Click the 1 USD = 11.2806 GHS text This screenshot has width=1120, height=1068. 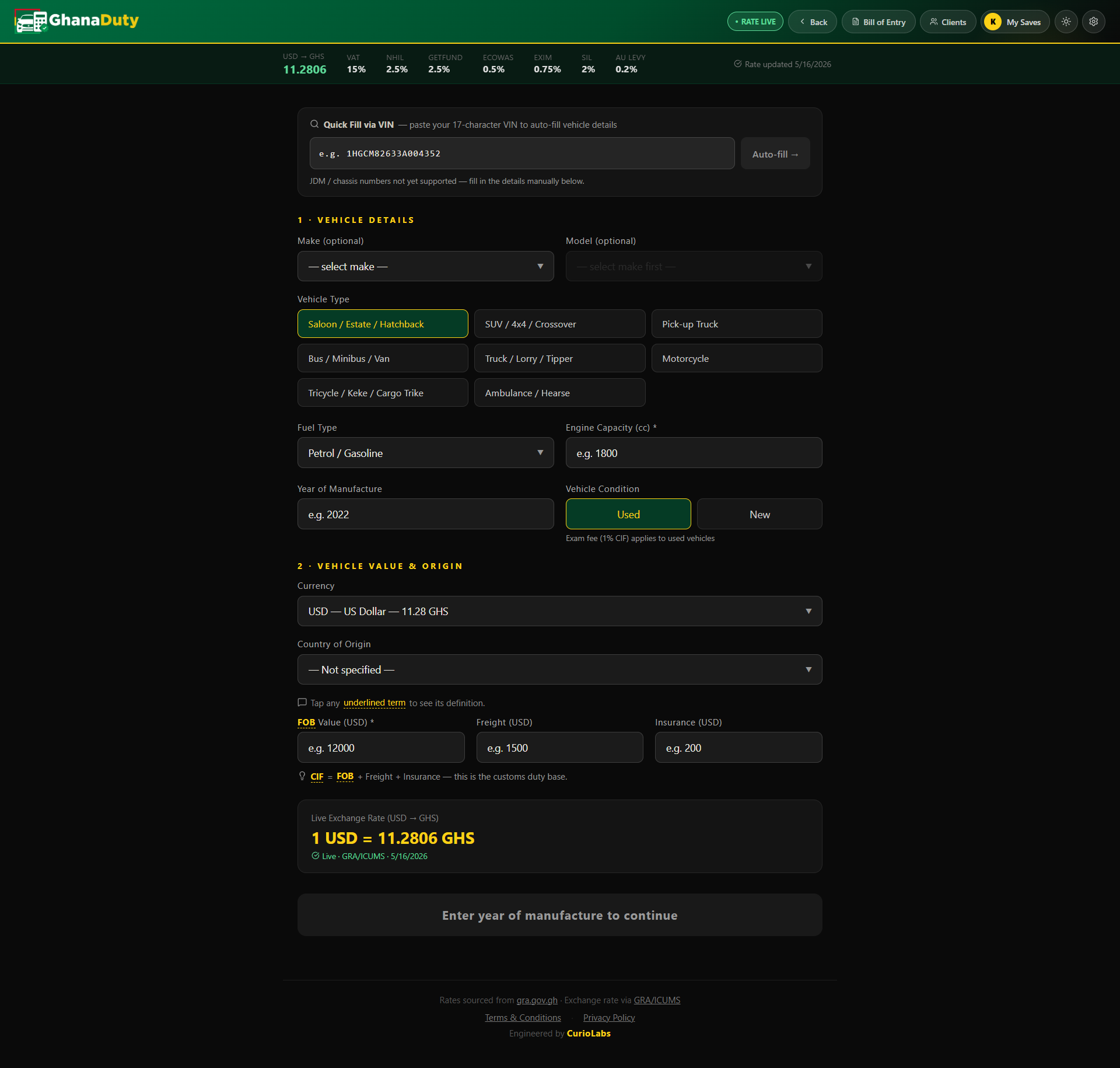[x=393, y=838]
